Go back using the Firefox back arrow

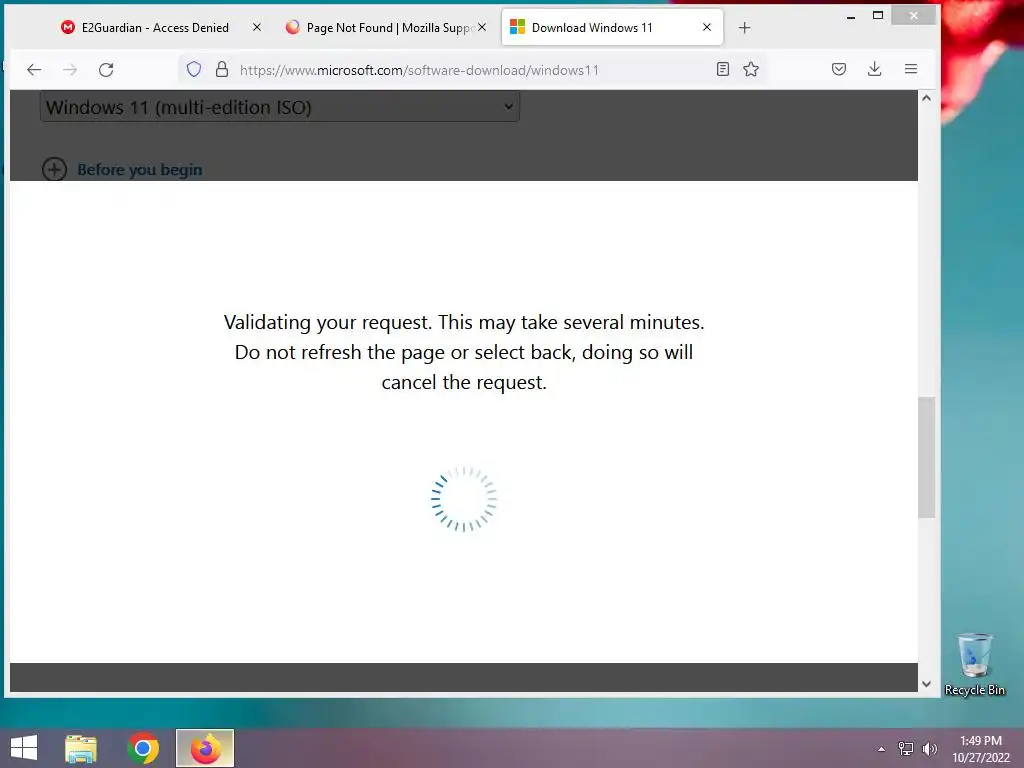pyautogui.click(x=34, y=70)
